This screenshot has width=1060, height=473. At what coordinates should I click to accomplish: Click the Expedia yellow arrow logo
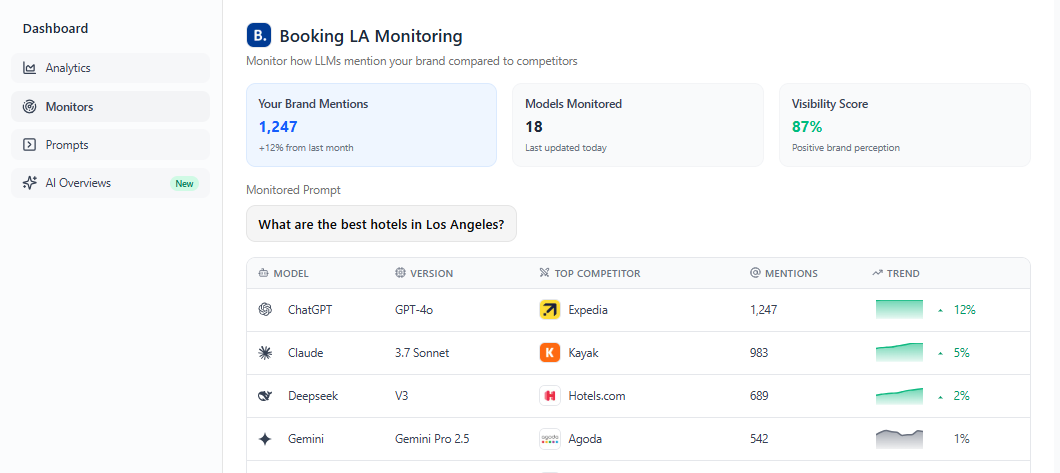(550, 309)
